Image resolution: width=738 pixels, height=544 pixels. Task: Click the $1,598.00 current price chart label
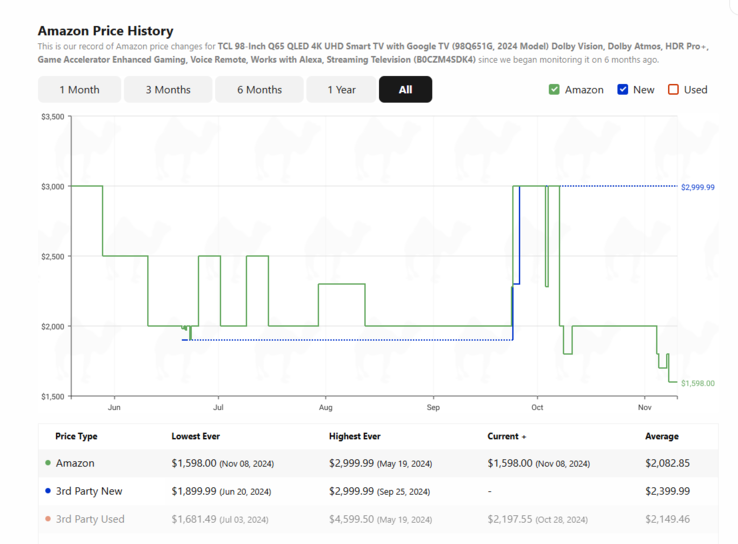[697, 383]
